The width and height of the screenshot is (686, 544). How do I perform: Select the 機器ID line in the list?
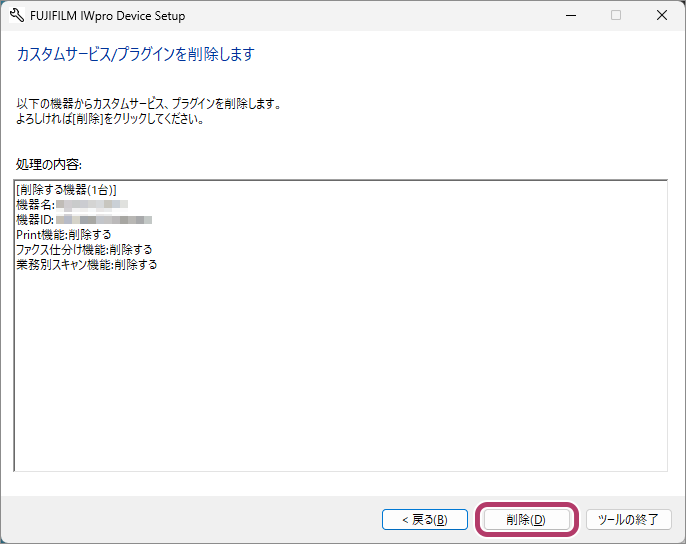pos(84,219)
